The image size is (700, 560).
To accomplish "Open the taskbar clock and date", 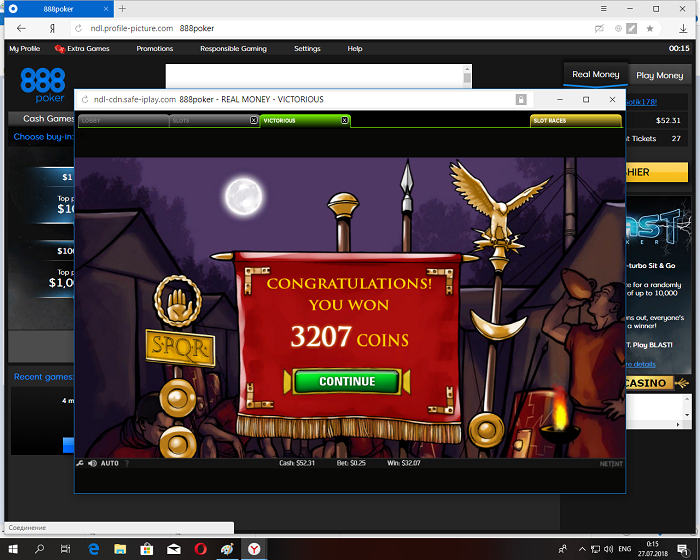I will (652, 549).
